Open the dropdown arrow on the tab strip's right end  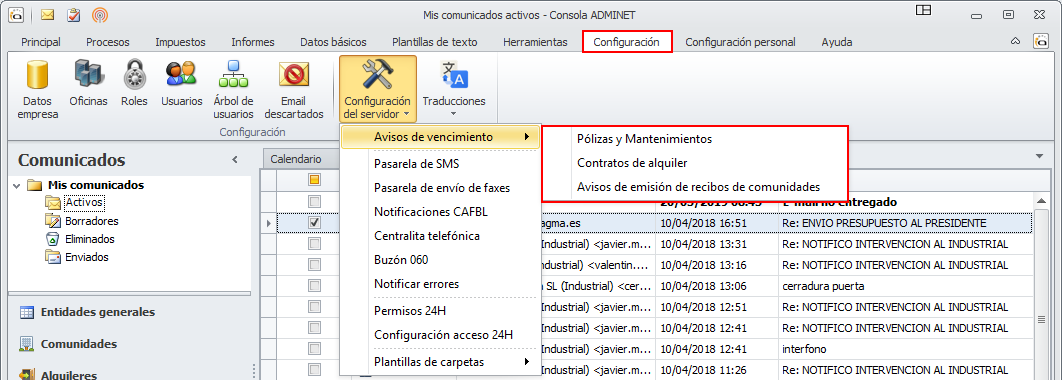(1040, 156)
